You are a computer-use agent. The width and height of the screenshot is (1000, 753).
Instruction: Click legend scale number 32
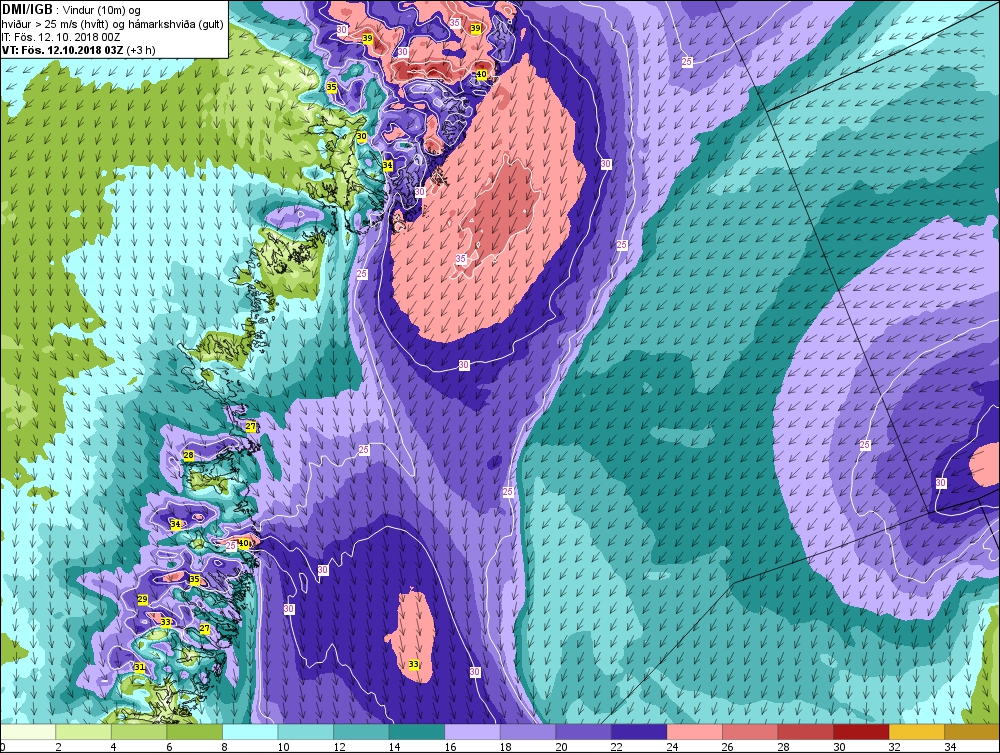point(894,747)
